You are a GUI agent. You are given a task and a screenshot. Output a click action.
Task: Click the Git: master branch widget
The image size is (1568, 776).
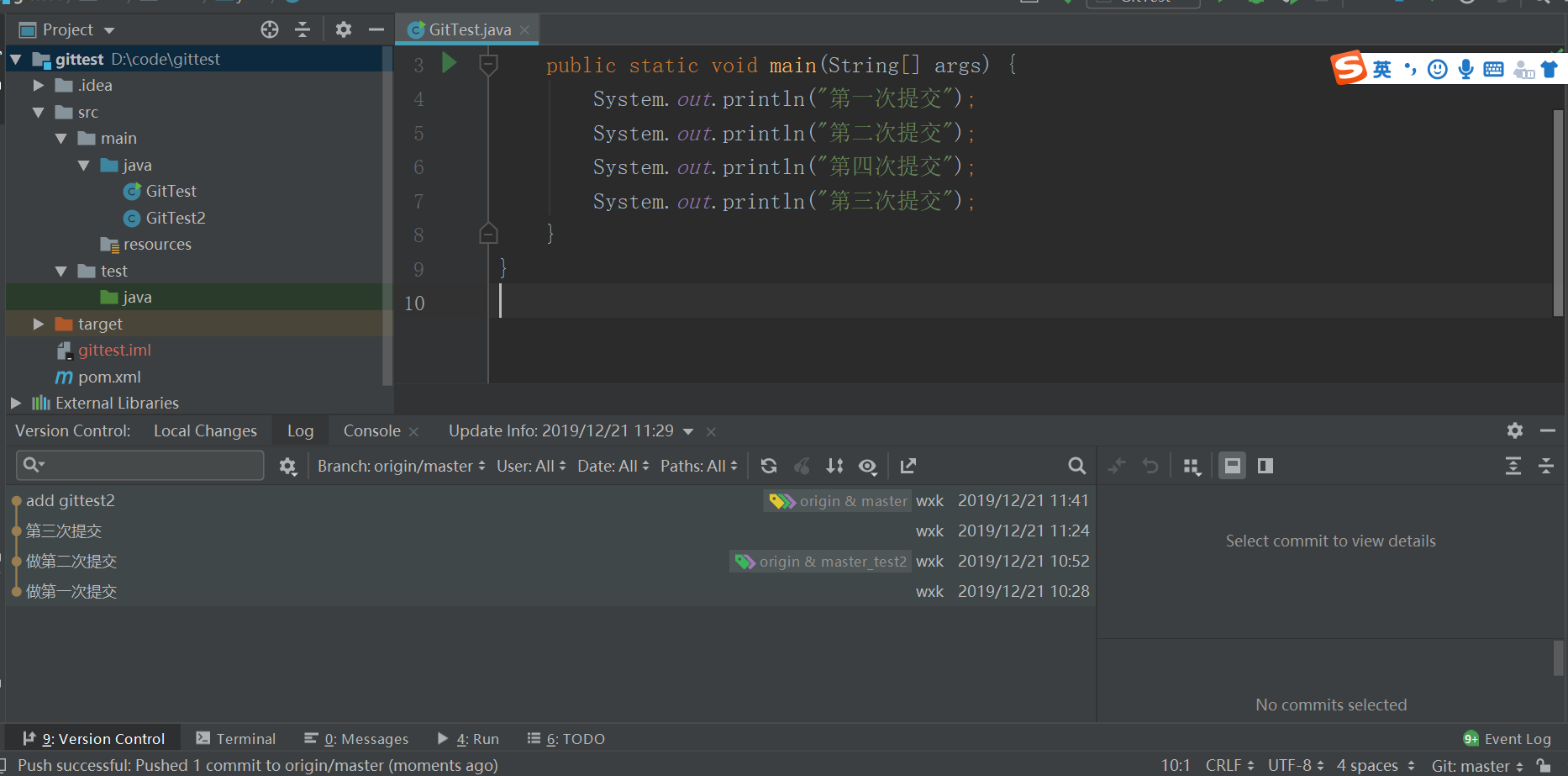(x=1477, y=765)
